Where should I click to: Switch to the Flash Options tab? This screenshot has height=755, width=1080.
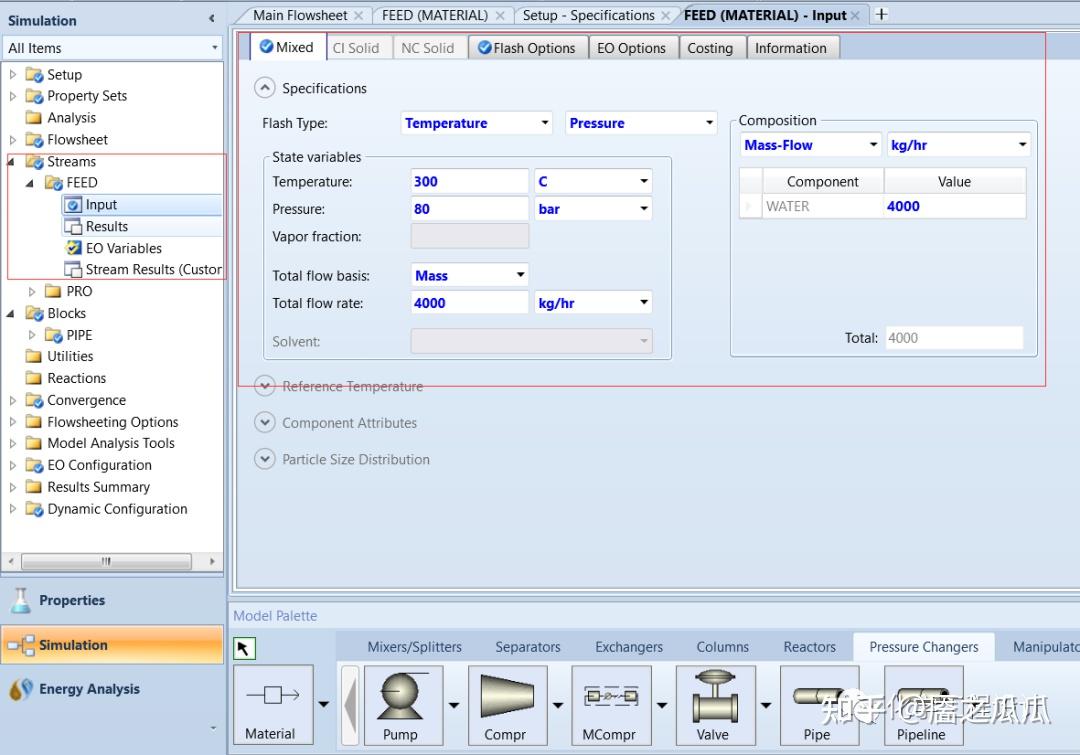(x=527, y=48)
